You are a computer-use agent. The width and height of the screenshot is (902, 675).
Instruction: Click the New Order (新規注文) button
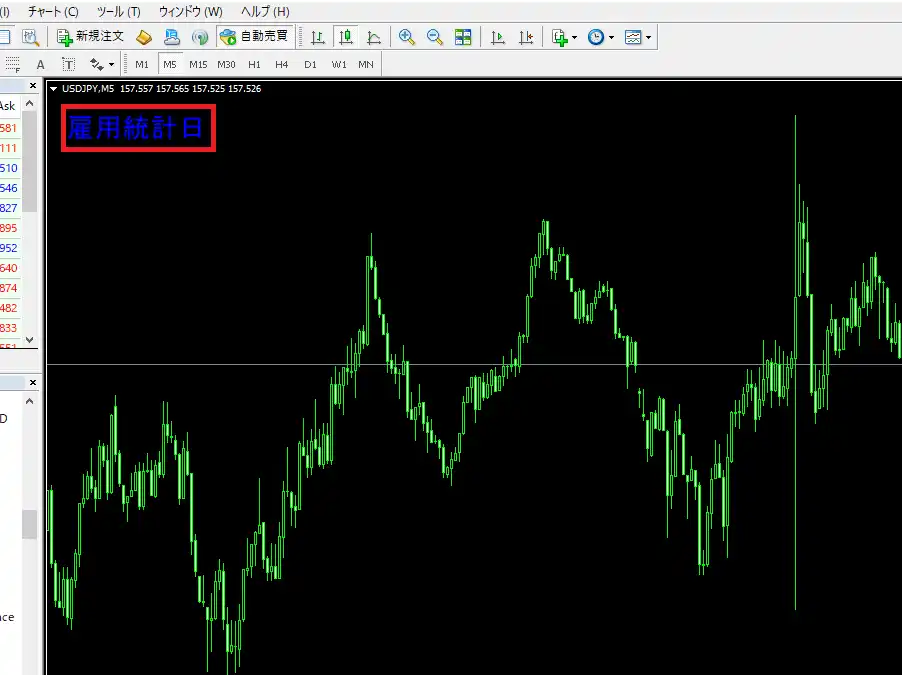click(91, 37)
